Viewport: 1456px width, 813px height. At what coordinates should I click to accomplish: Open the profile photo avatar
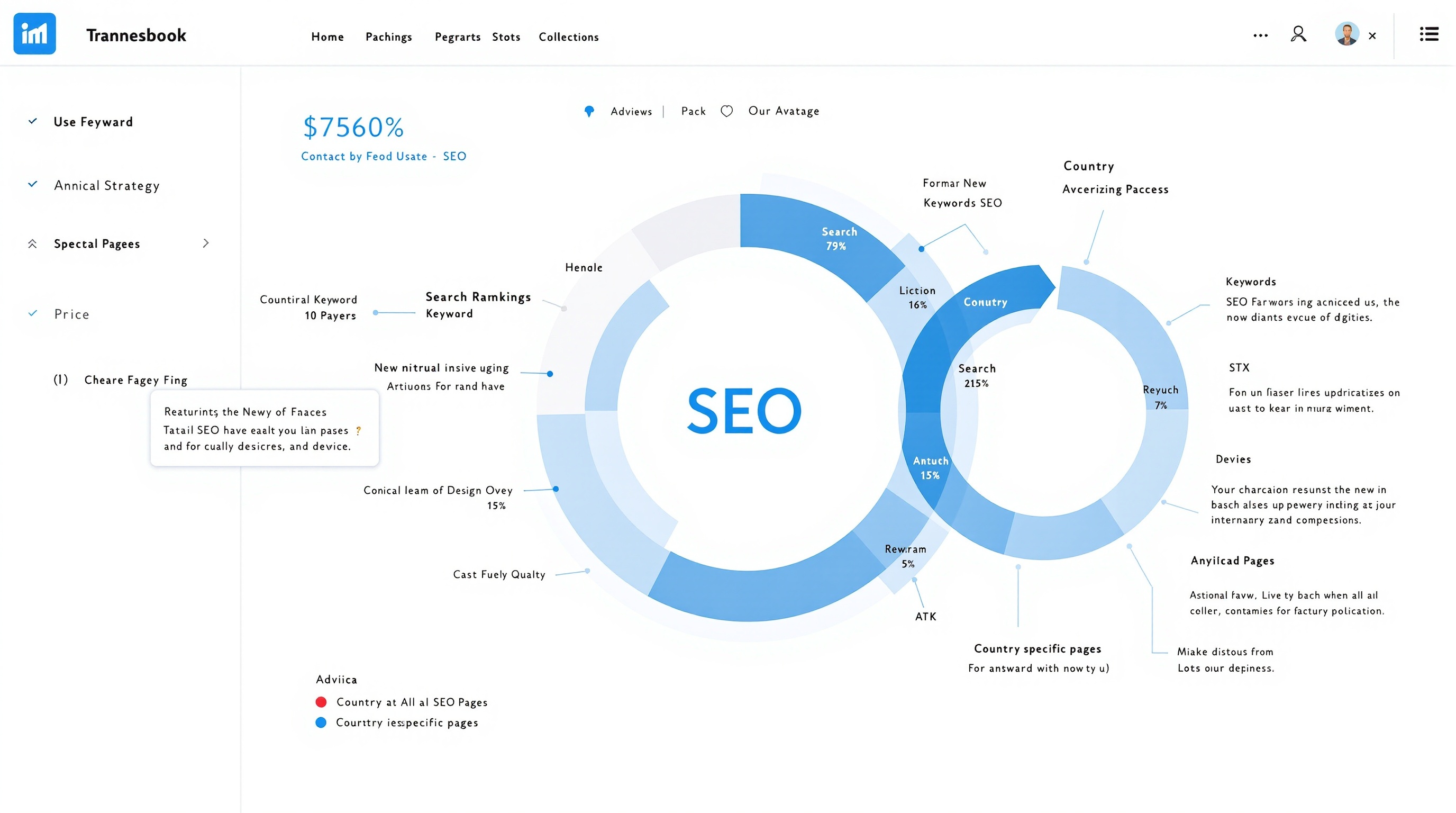tap(1347, 34)
